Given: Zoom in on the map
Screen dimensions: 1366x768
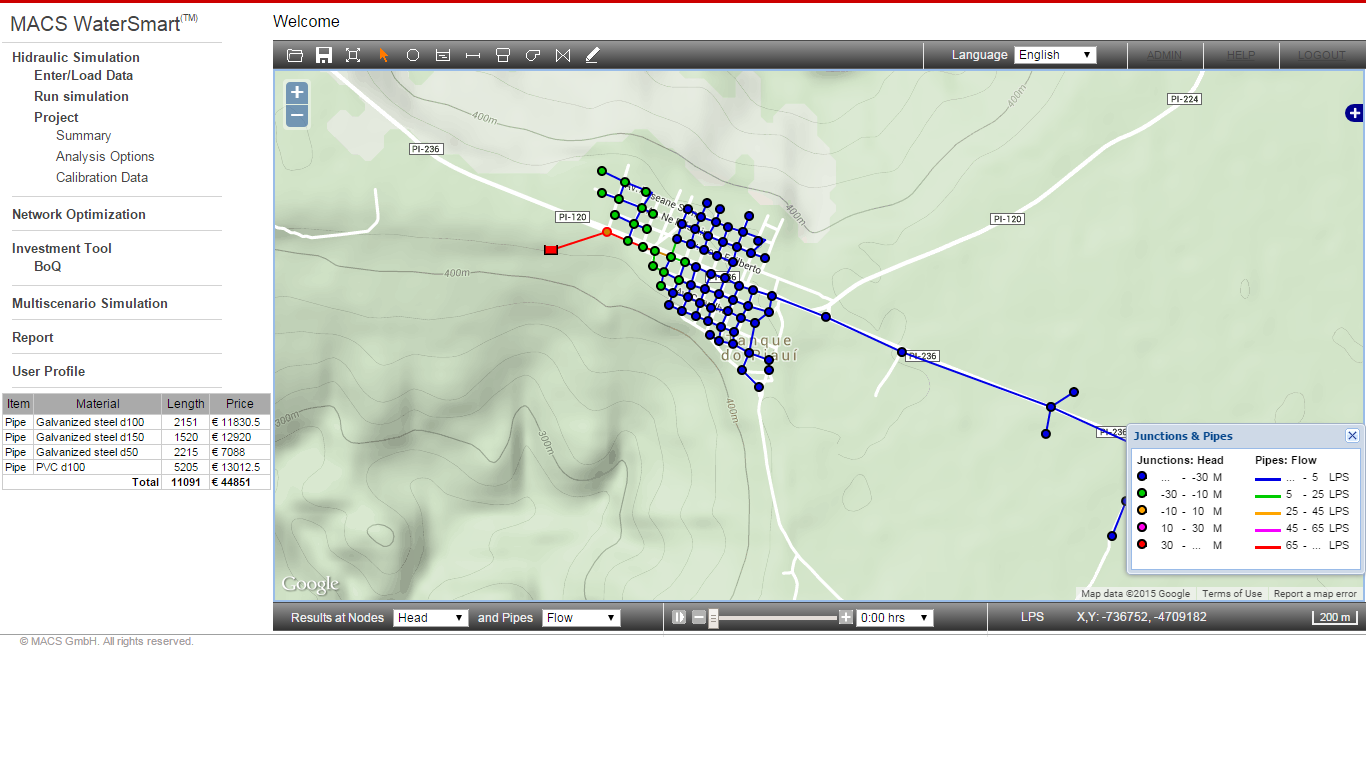Looking at the screenshot, I should [x=297, y=92].
